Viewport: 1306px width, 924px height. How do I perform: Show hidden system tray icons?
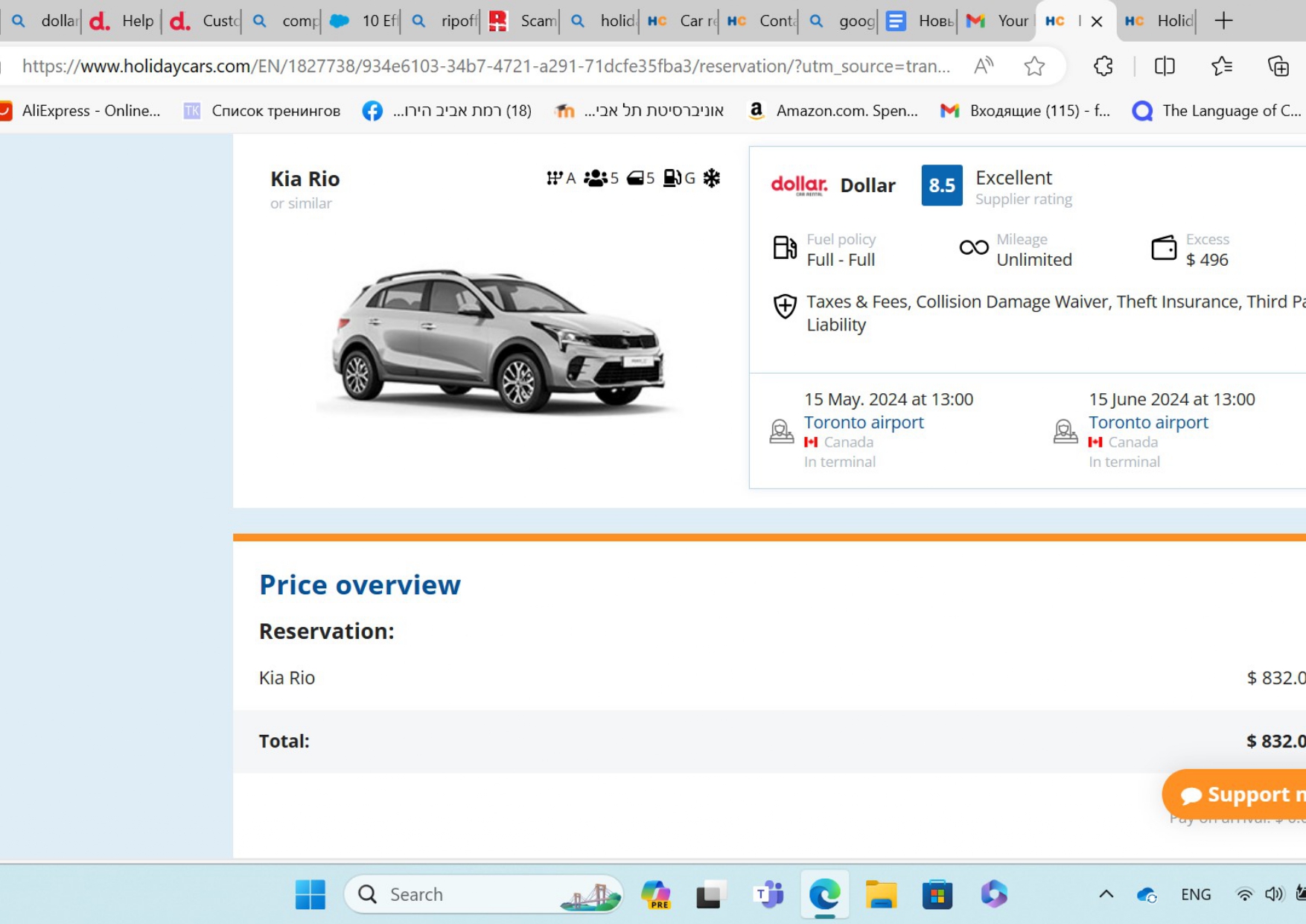pos(1106,894)
